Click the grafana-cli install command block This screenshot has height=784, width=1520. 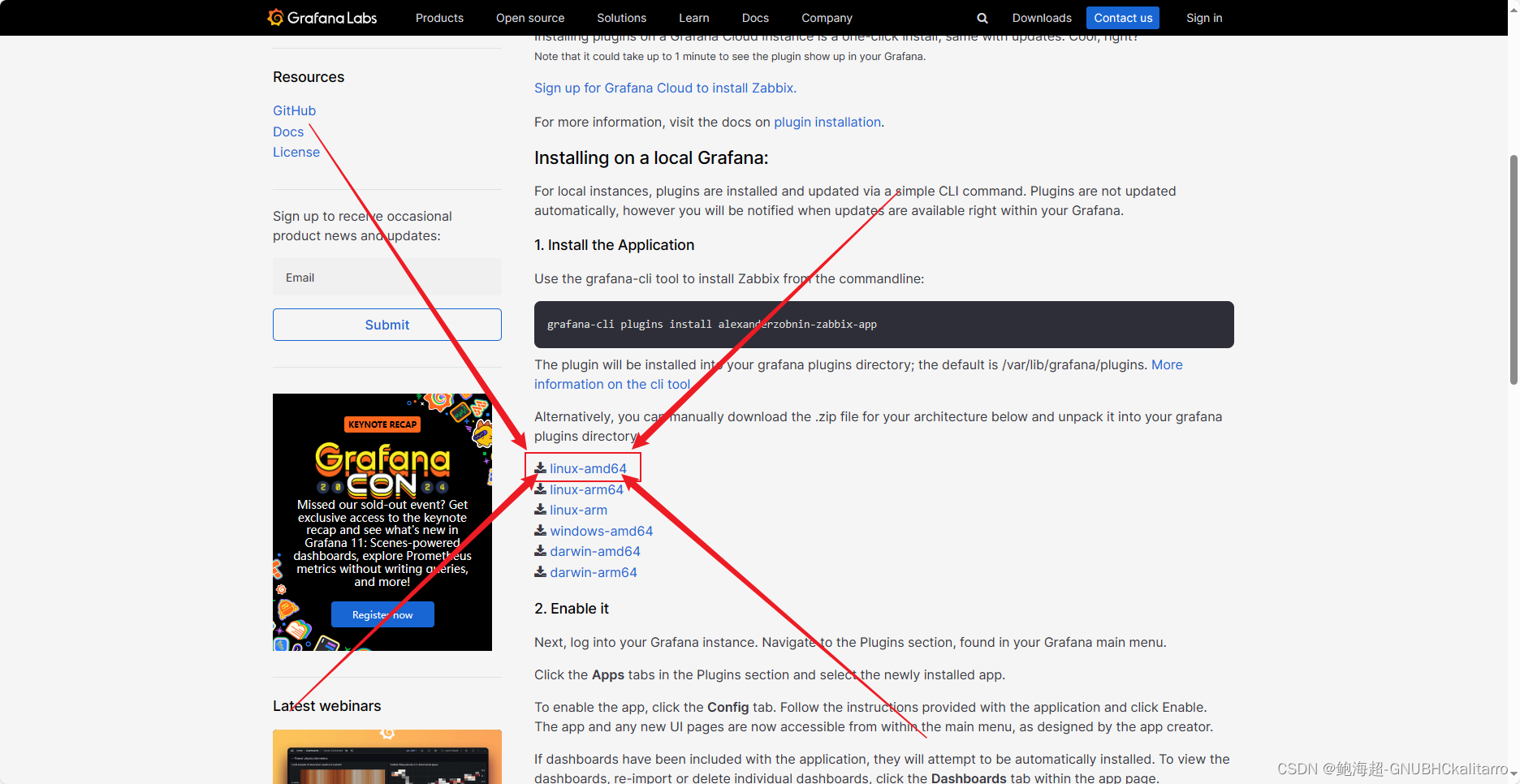click(884, 325)
